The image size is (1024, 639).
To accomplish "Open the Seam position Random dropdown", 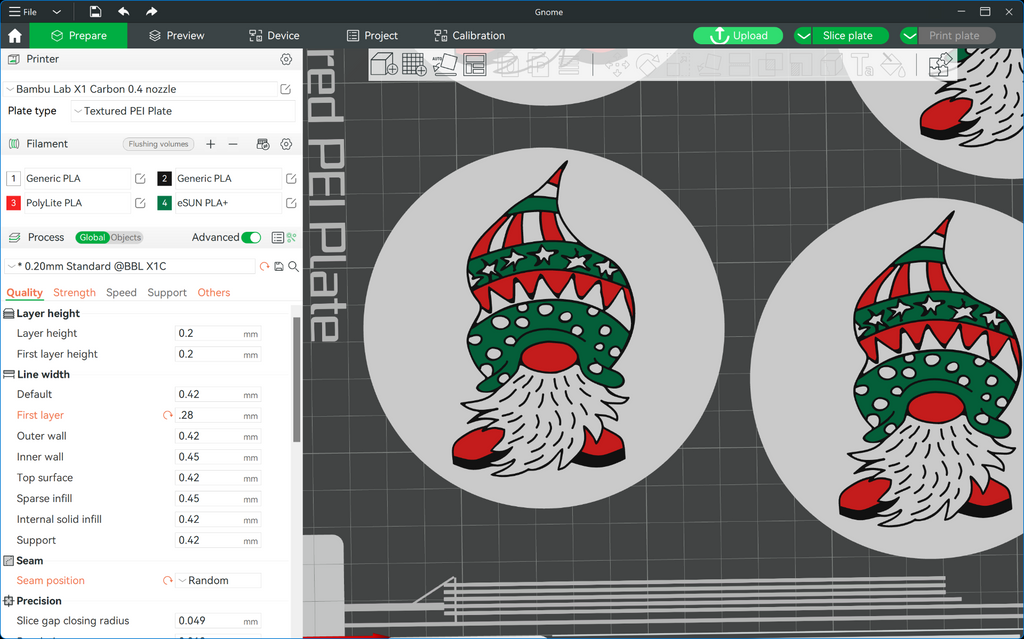I will click(218, 580).
